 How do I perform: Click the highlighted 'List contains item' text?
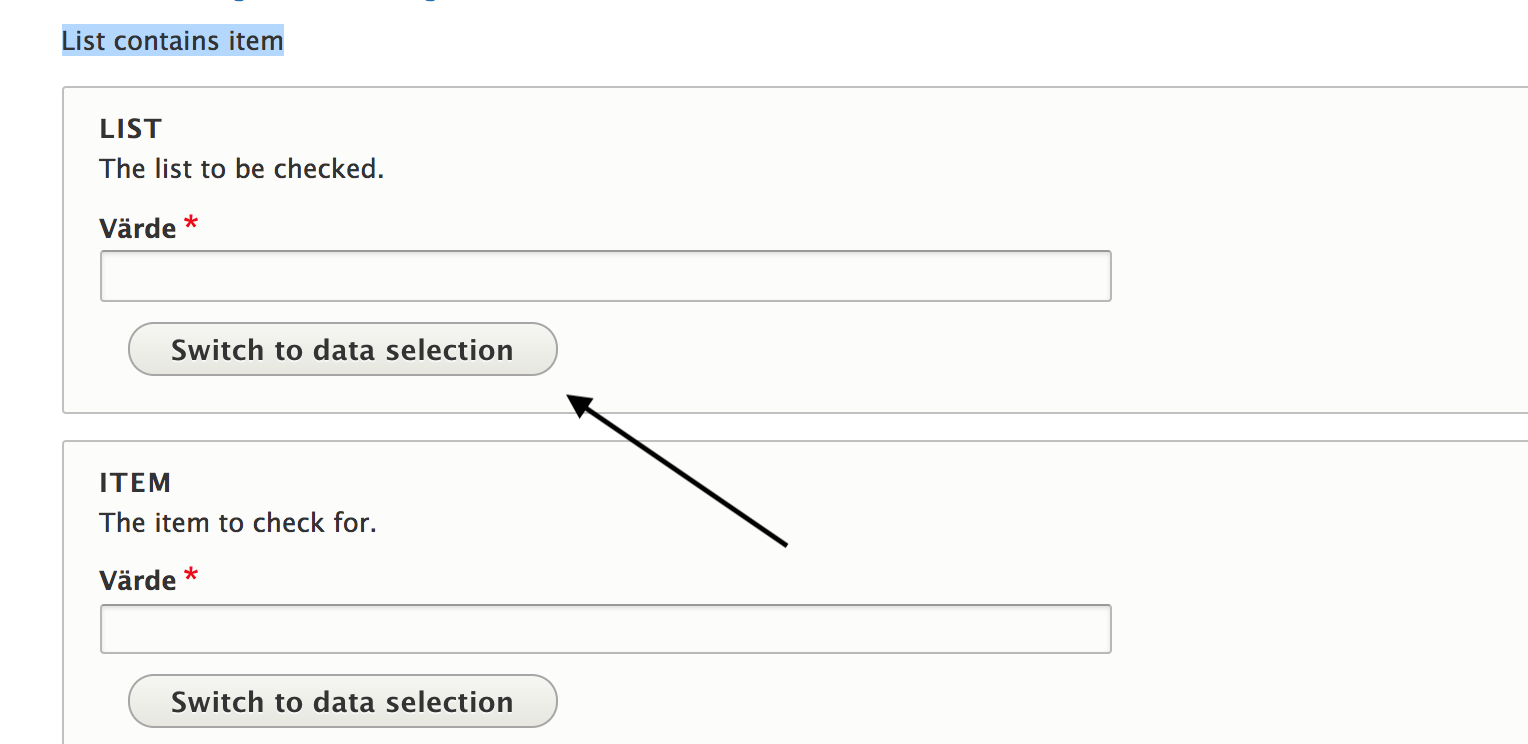173,41
